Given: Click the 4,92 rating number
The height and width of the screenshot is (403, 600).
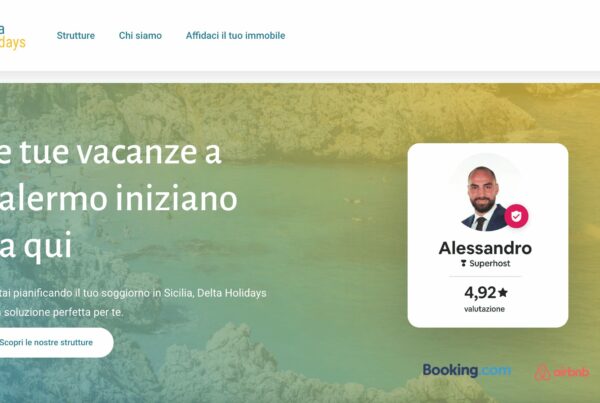Looking at the screenshot, I should (x=480, y=293).
